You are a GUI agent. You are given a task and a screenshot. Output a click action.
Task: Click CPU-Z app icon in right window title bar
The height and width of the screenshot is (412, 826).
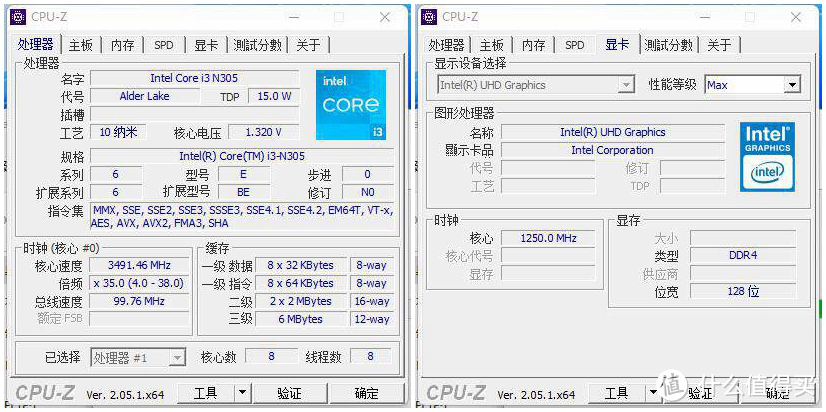[x=429, y=17]
